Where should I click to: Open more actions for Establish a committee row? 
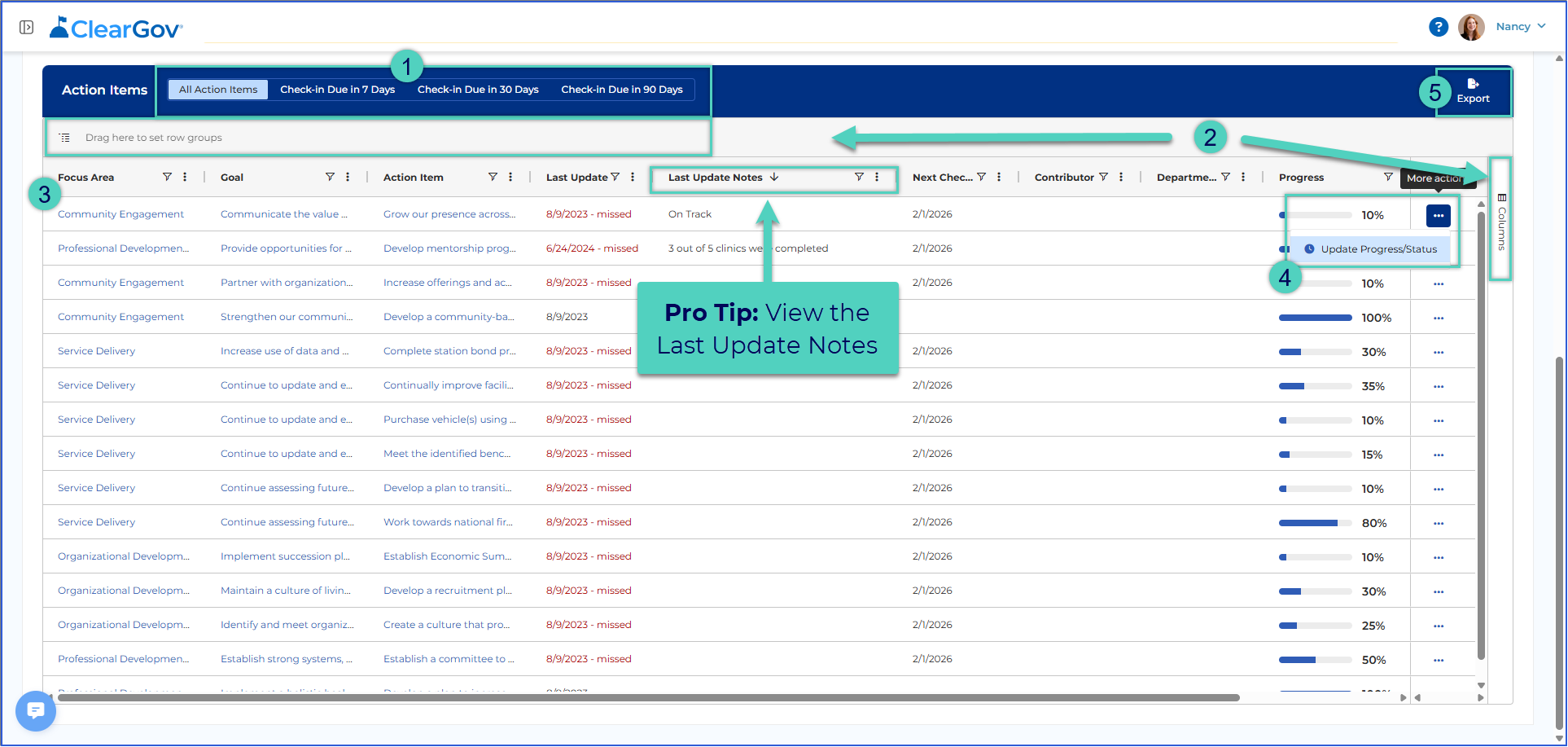[1439, 661]
